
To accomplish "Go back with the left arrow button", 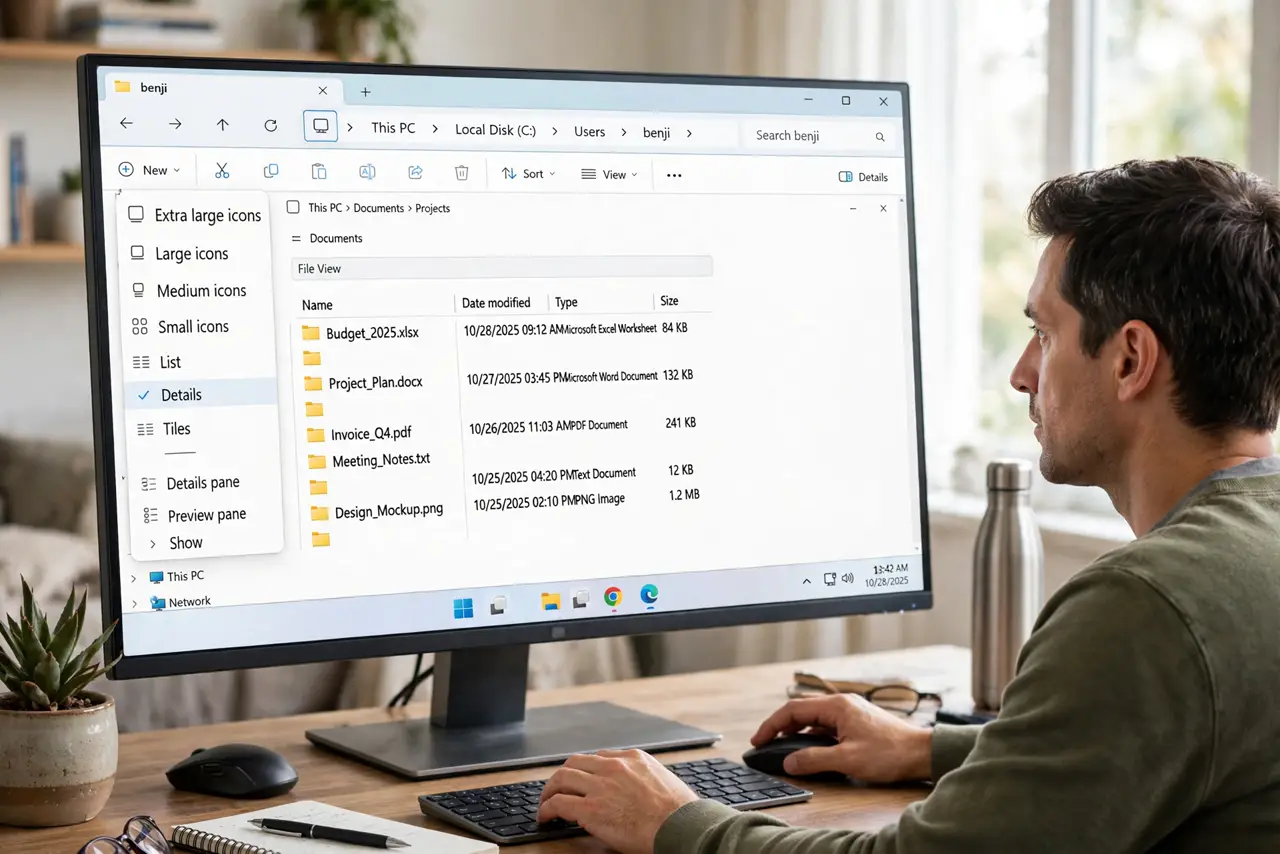I will click(x=126, y=124).
